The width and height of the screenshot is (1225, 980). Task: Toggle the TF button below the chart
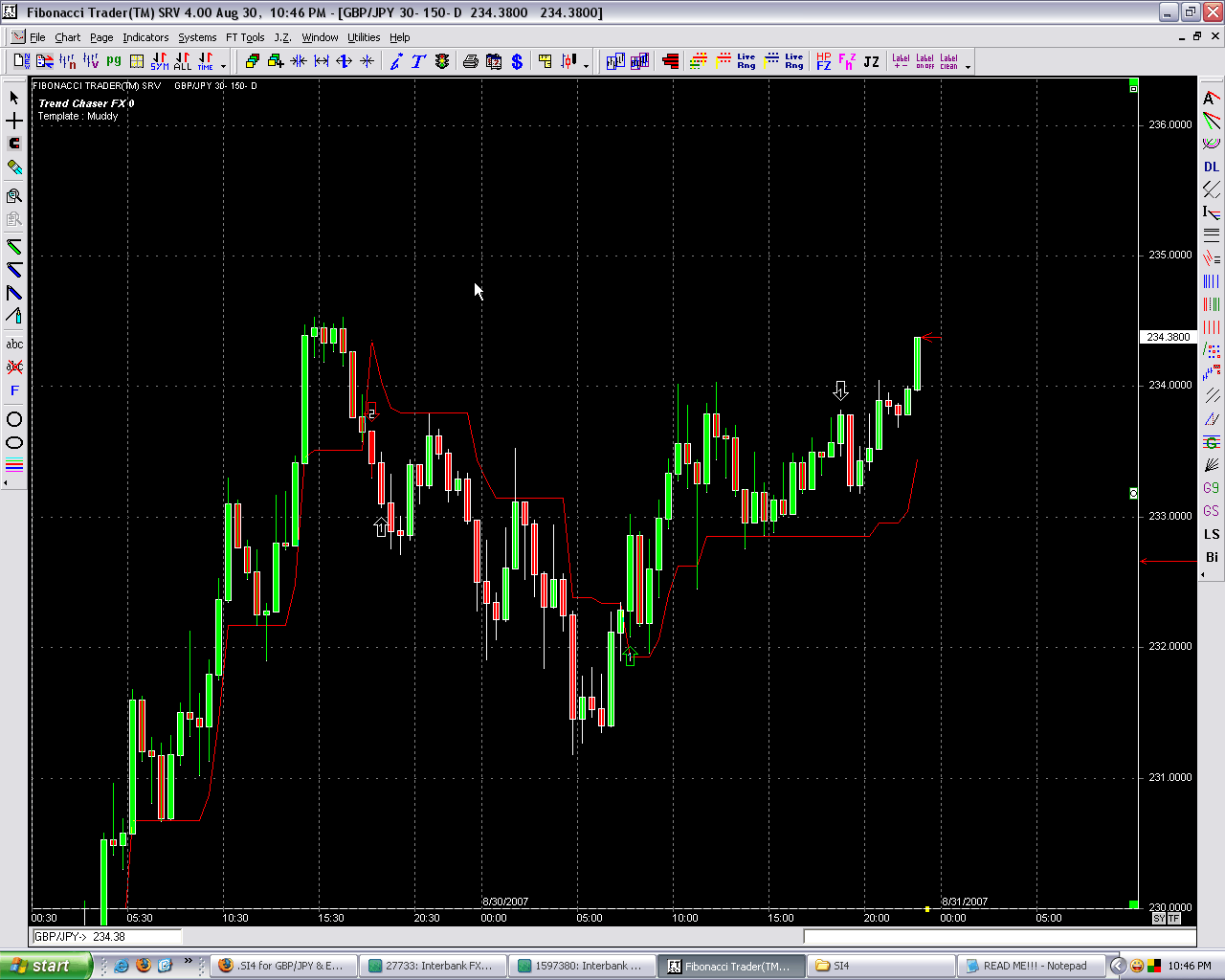(x=1173, y=919)
